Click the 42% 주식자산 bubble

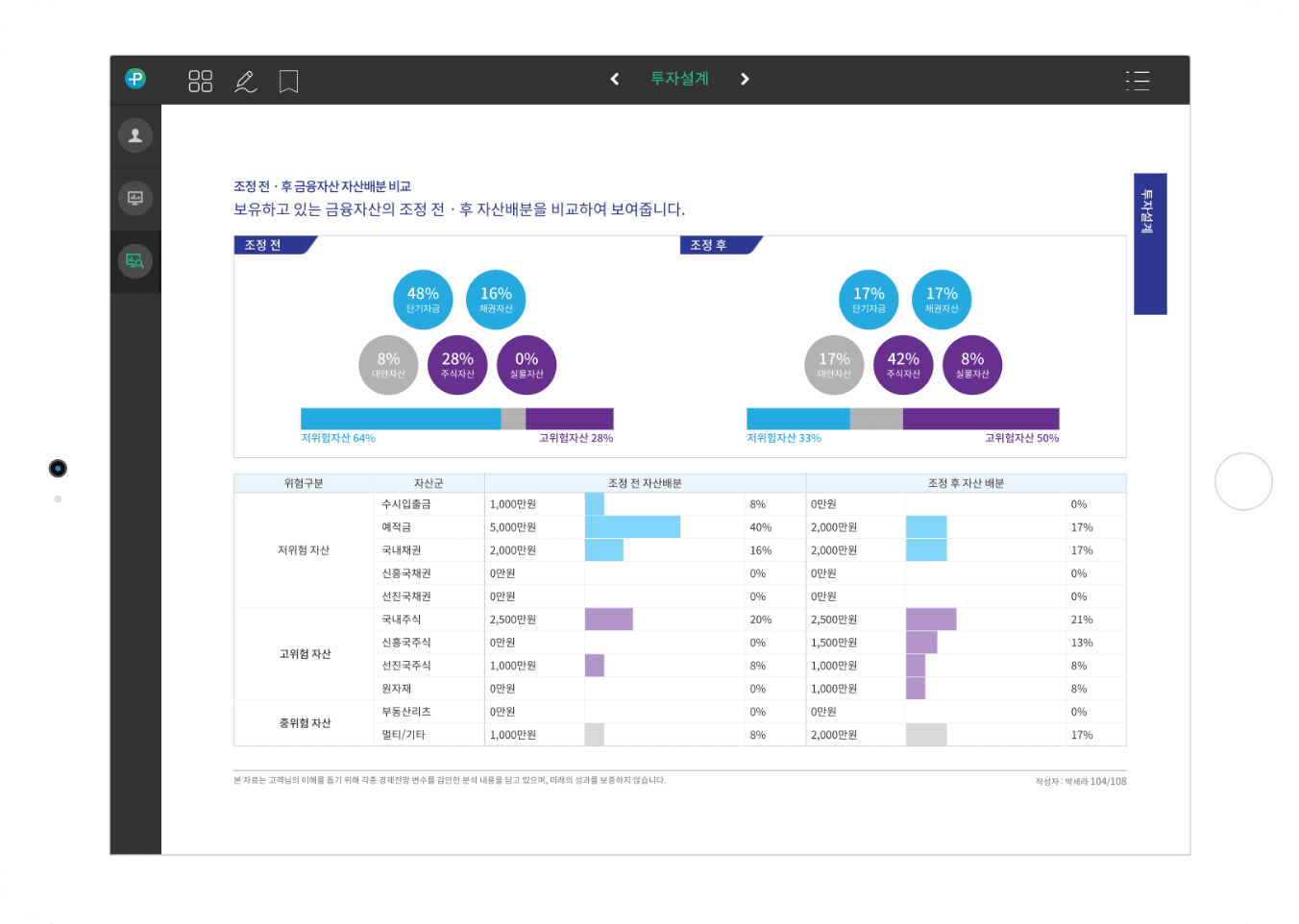point(903,365)
